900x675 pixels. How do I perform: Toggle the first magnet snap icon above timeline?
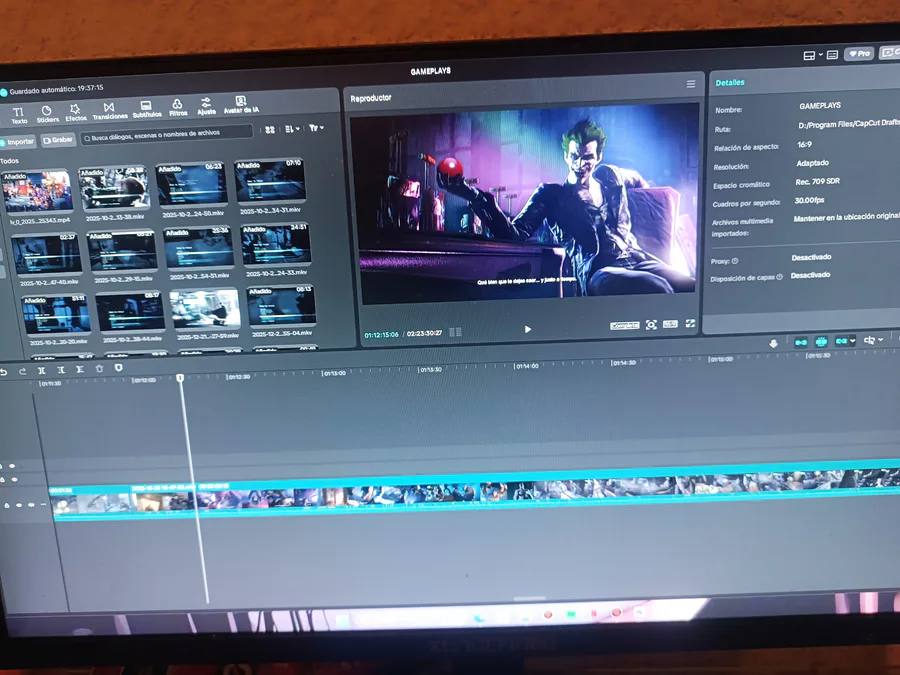tap(801, 342)
